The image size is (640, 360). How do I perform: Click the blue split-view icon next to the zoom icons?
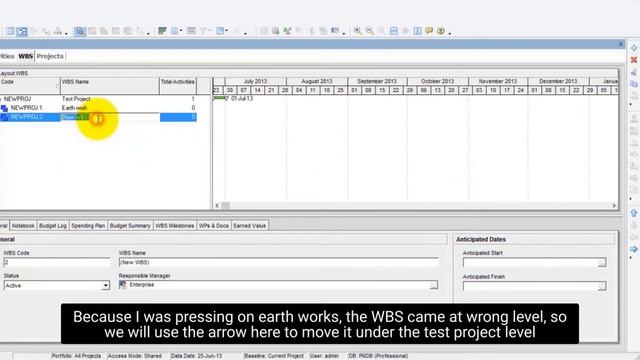(x=393, y=31)
